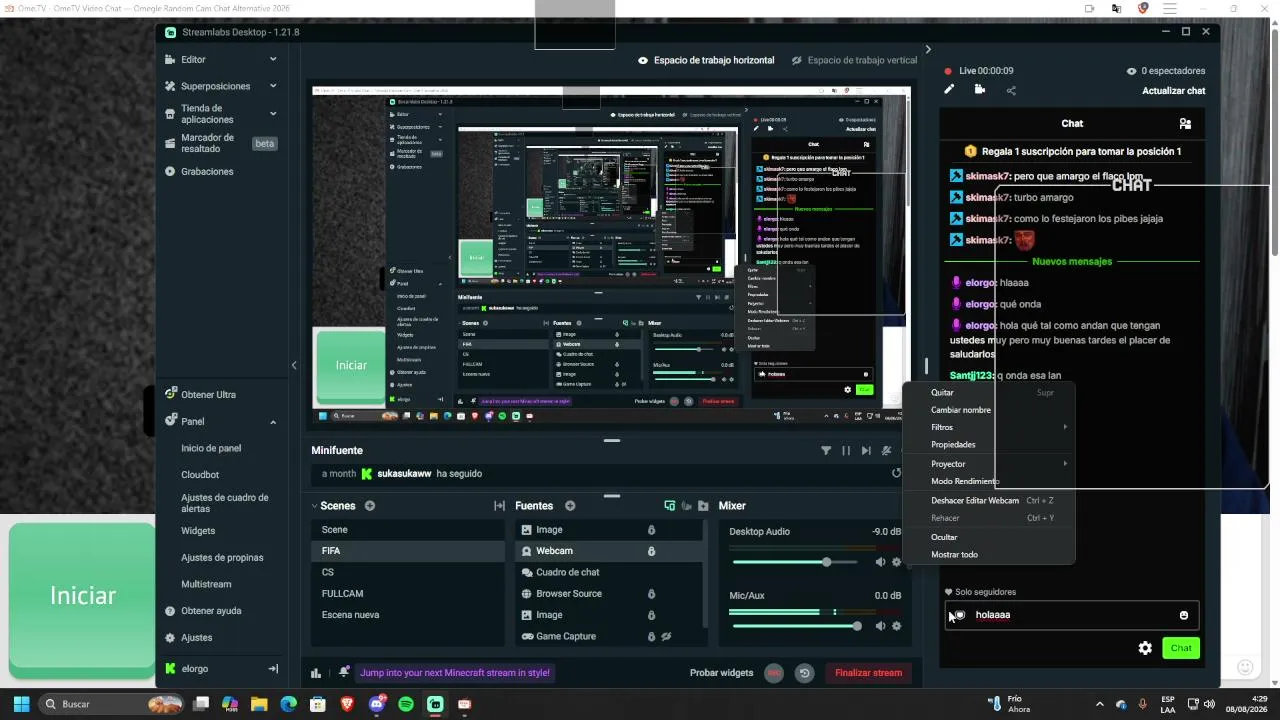
Task: Toggle lock on Browser Source
Action: 651,594
